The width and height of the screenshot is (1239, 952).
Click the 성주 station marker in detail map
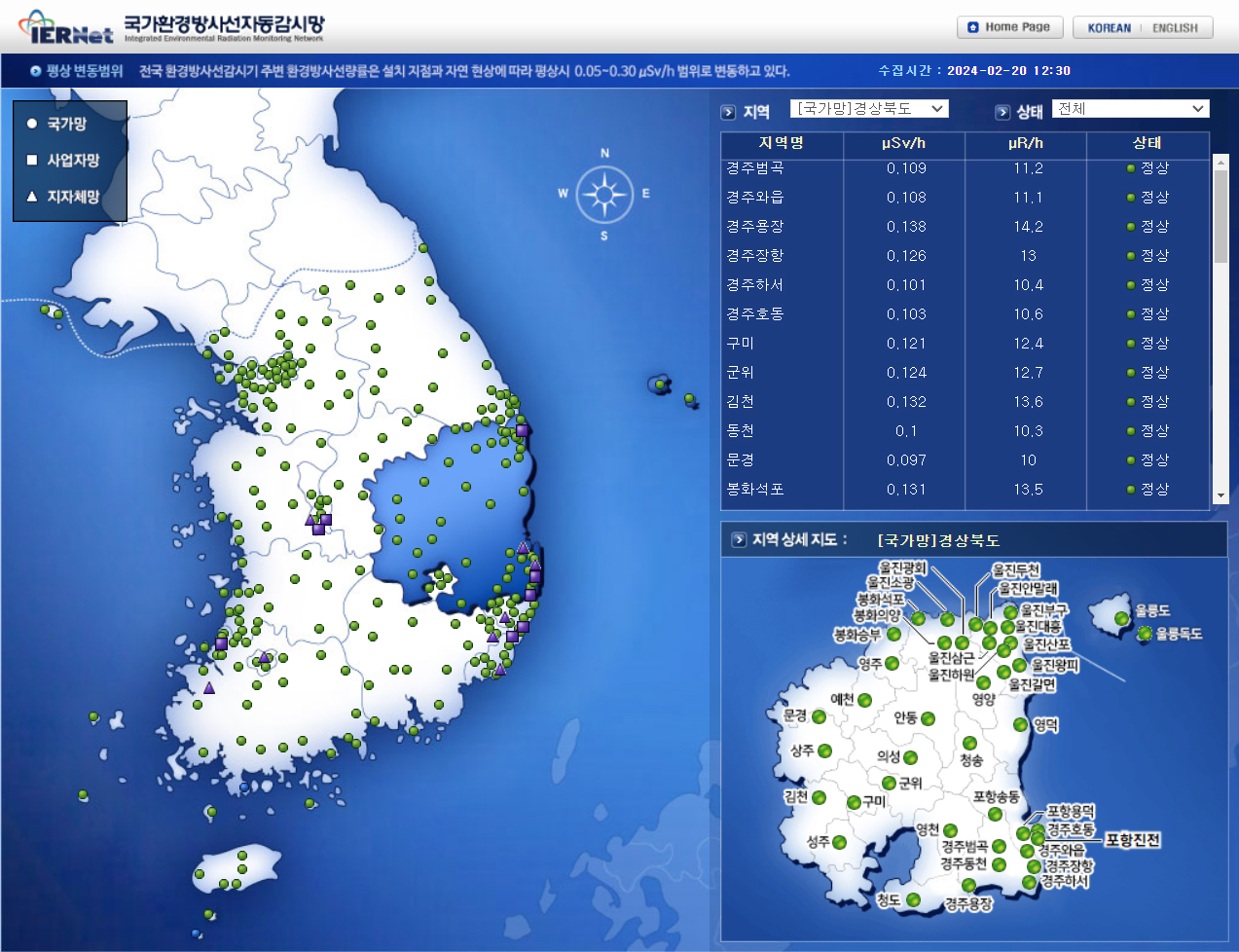[839, 842]
